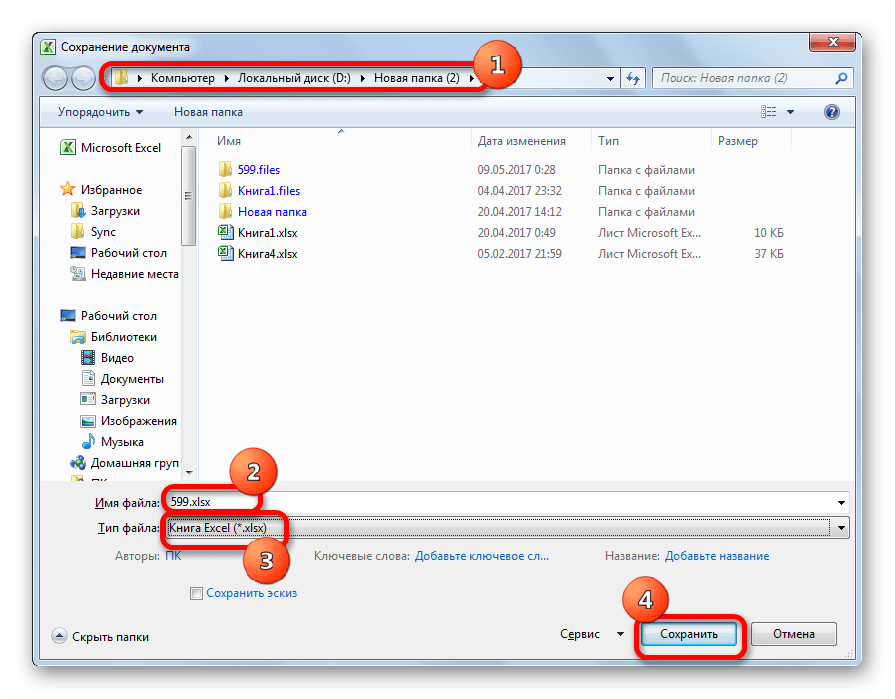
Task: Click the sidebar scroll down arrow
Action: click(189, 472)
